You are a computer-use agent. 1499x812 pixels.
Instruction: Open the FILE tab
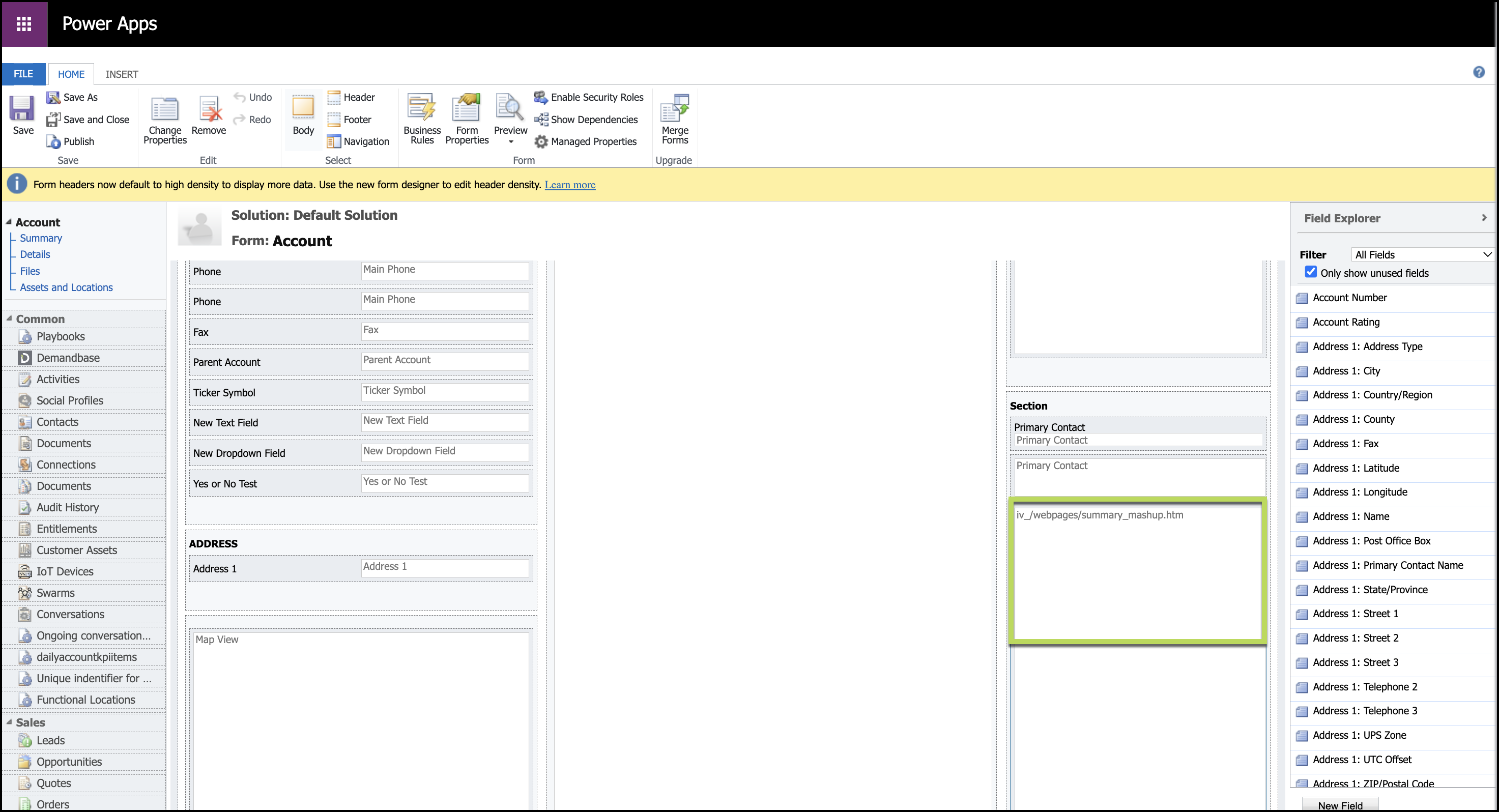click(23, 74)
